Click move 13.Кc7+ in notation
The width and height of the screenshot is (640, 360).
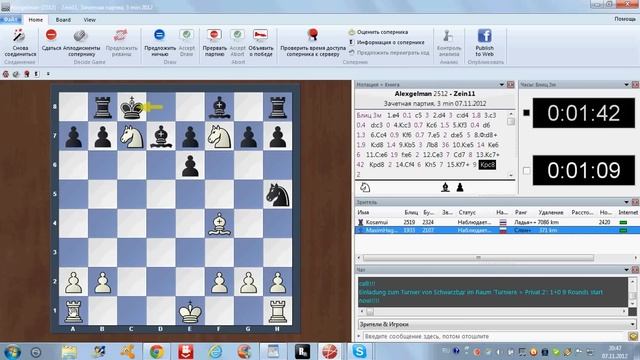coord(488,155)
